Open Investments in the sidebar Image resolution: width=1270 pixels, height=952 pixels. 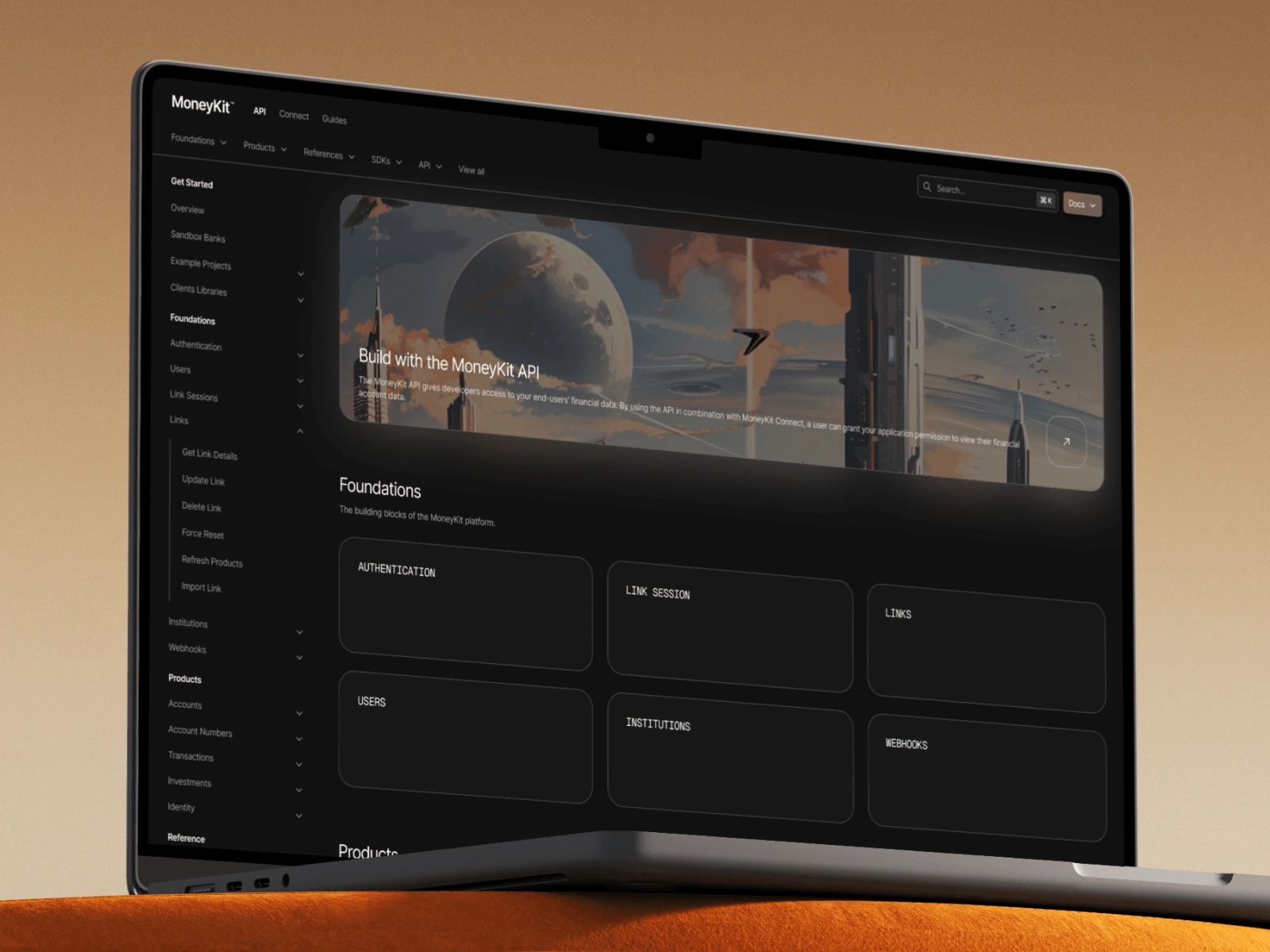[190, 782]
